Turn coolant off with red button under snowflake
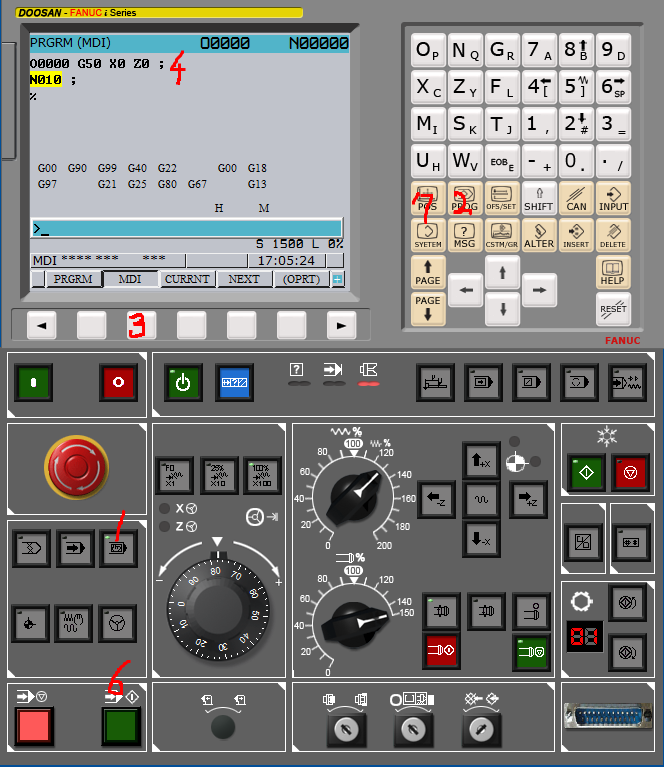Viewport: 664px width, 767px height. 630,473
